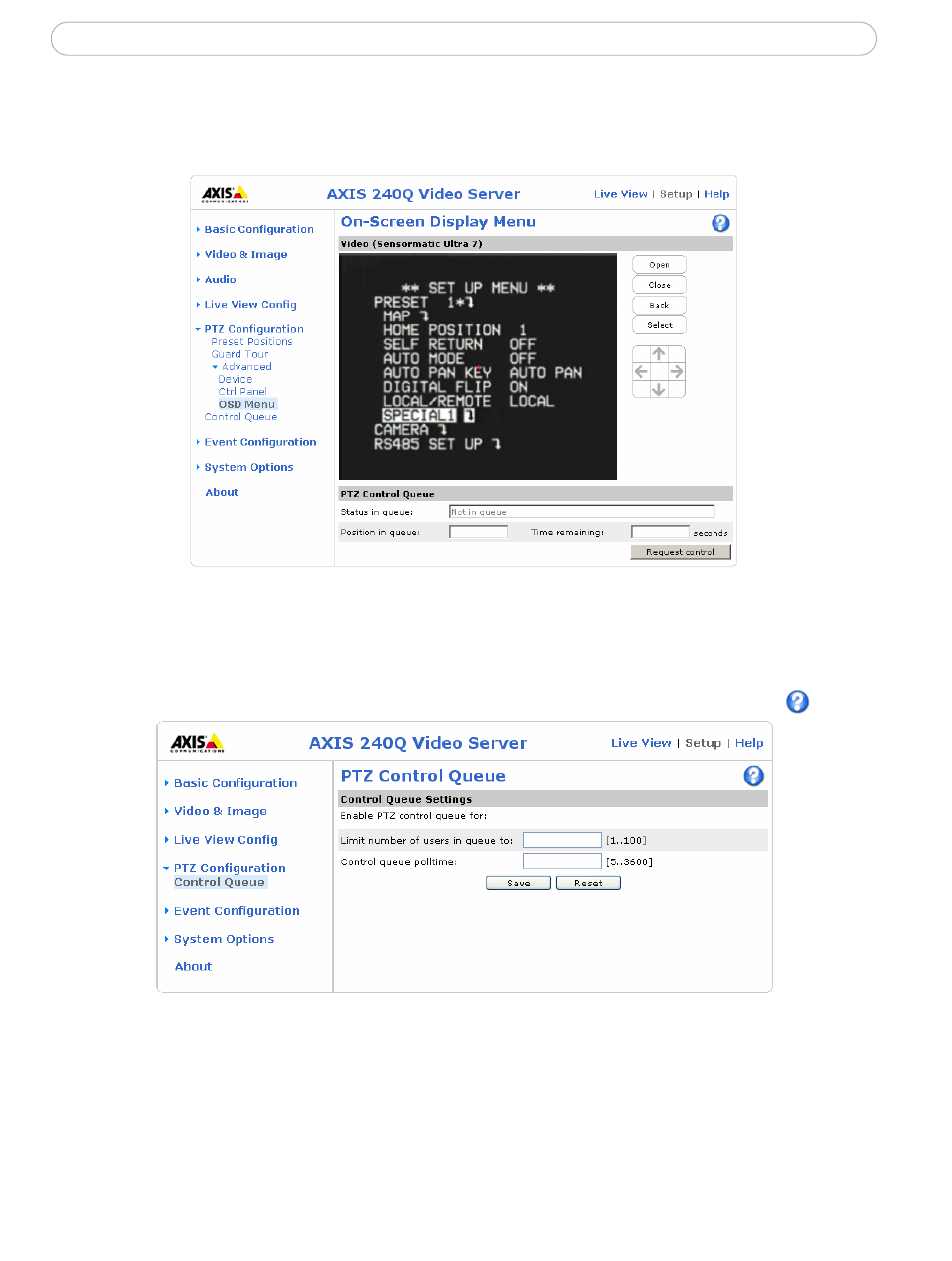The image size is (952, 1261).
Task: Click Reset in control queue settings
Action: [588, 883]
